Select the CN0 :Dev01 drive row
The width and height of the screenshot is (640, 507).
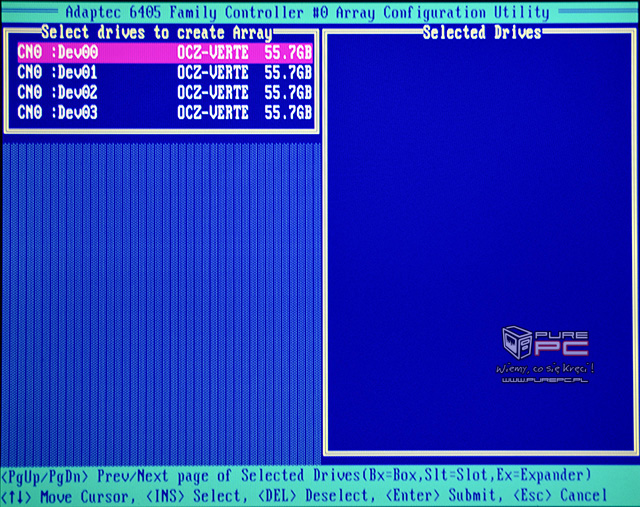coord(165,73)
